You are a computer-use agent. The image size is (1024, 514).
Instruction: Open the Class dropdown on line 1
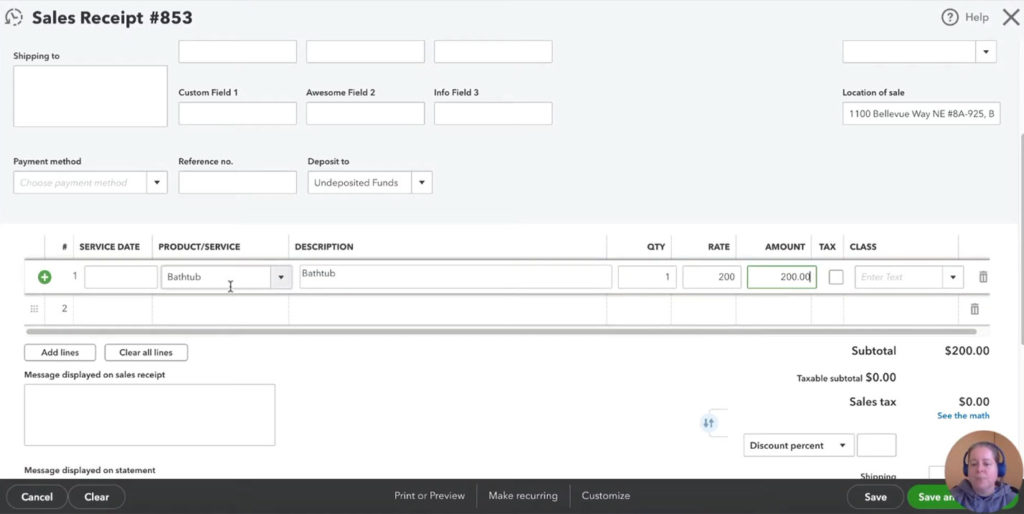[x=953, y=277]
